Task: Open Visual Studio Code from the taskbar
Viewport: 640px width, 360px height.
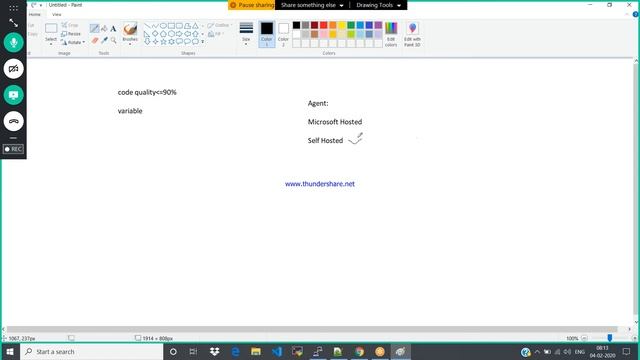Action: click(277, 351)
